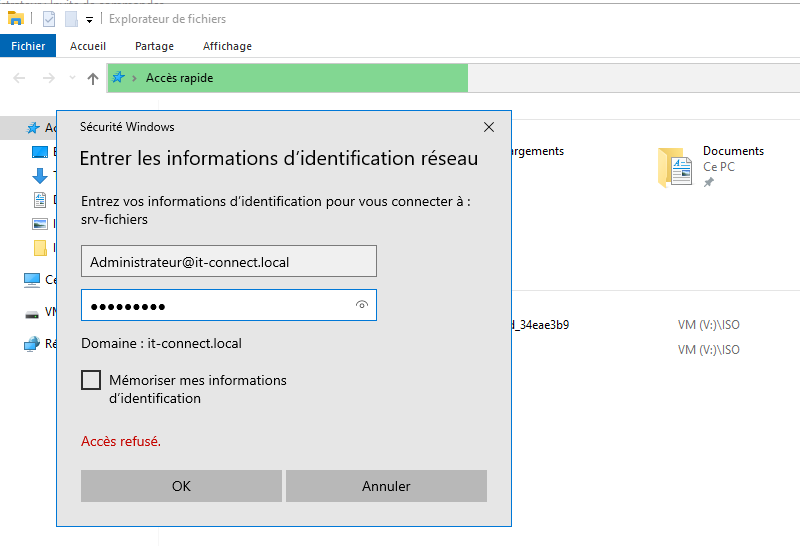The image size is (800, 546).
Task: Select the Affichage ribbon tab
Action: pyautogui.click(x=227, y=46)
